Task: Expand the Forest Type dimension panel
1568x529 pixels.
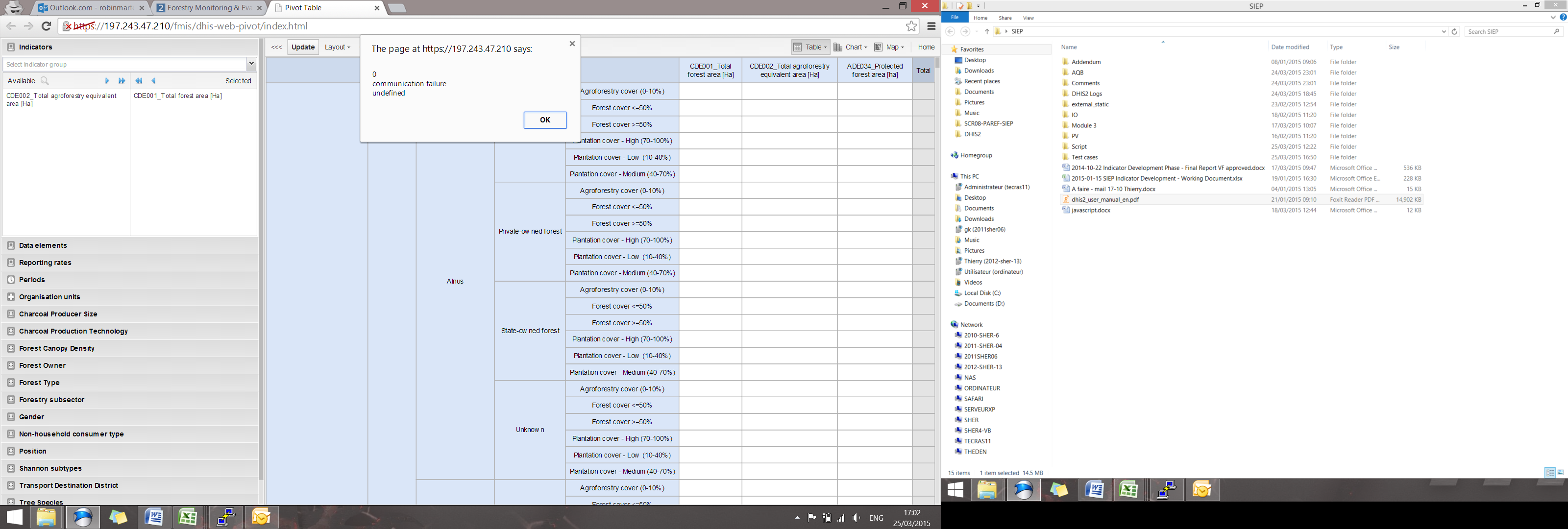Action: [x=39, y=383]
